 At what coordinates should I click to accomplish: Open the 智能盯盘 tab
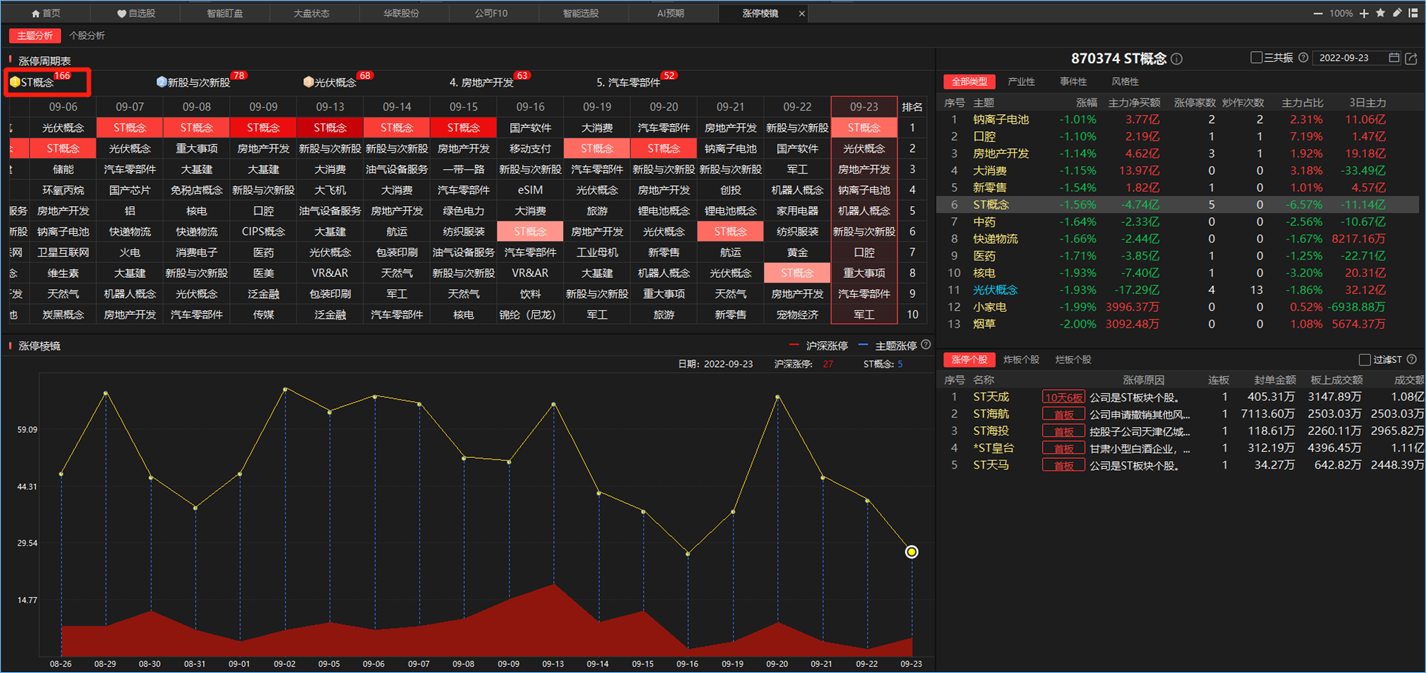click(224, 13)
